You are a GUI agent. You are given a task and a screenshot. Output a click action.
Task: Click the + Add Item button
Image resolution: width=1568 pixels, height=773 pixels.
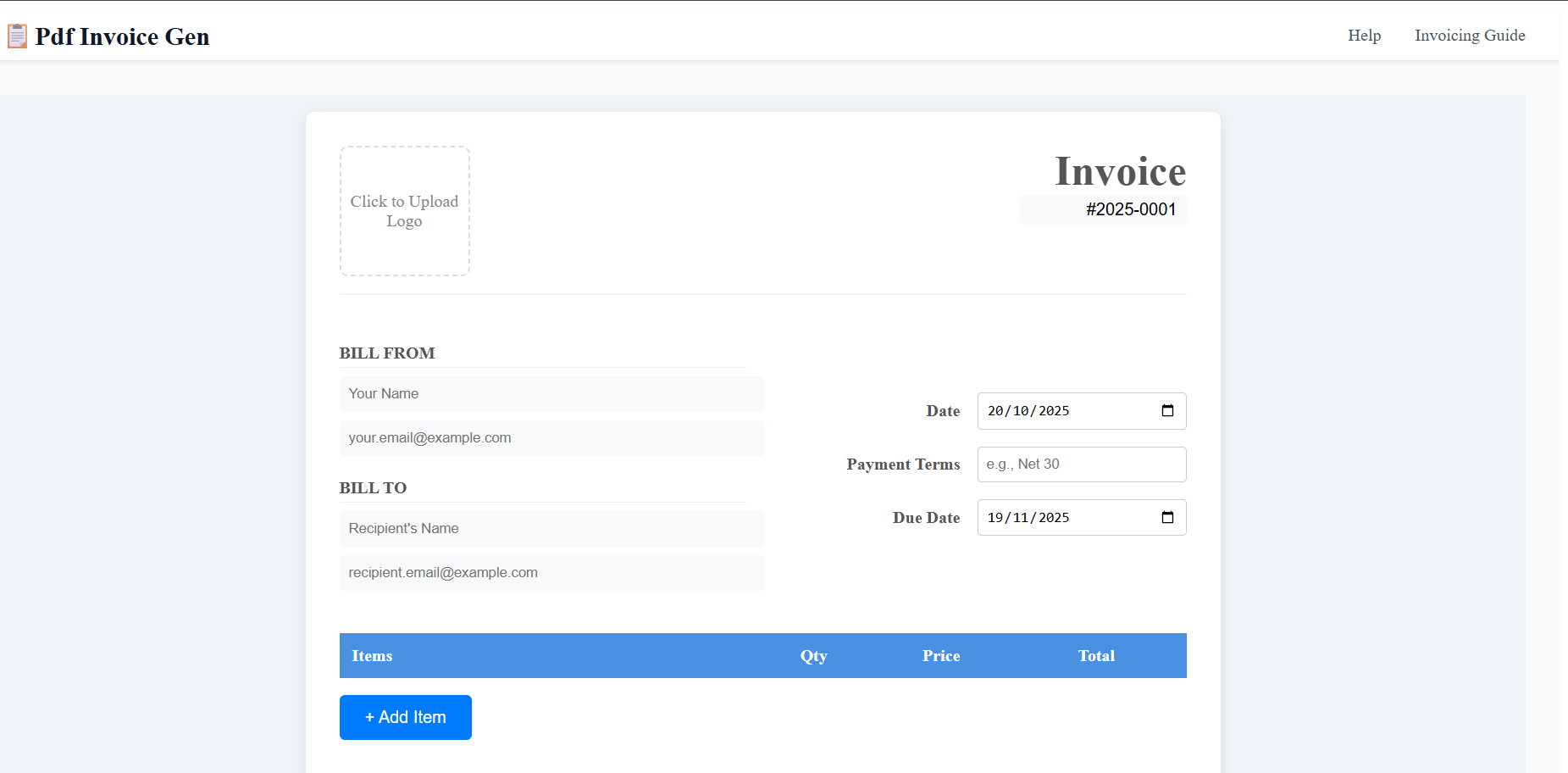405,717
